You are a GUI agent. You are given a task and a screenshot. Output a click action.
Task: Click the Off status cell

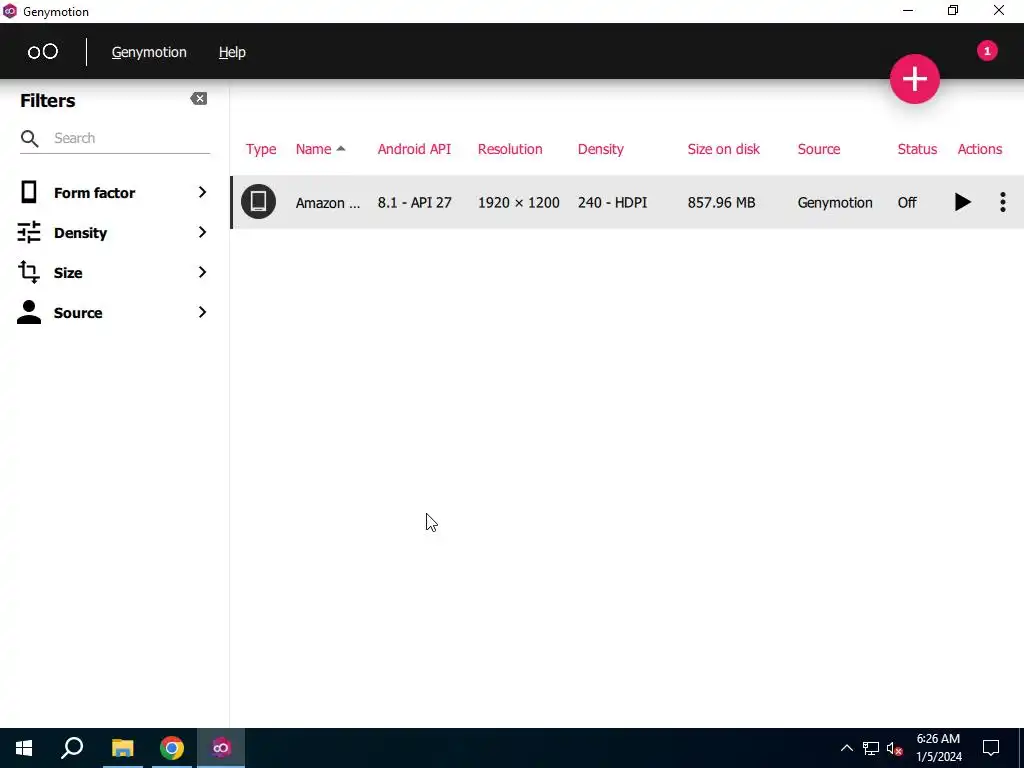[907, 202]
